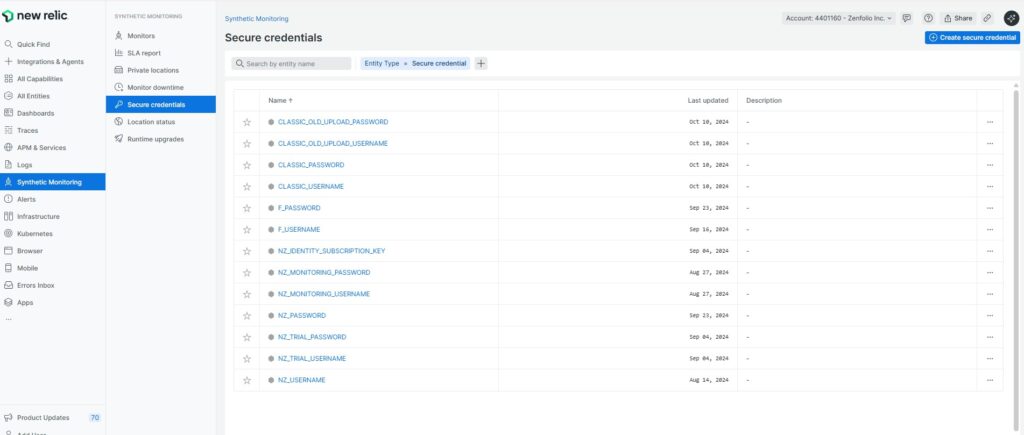Image resolution: width=1024 pixels, height=435 pixels.
Task: Click the plus icon to add filter
Action: pyautogui.click(x=481, y=63)
